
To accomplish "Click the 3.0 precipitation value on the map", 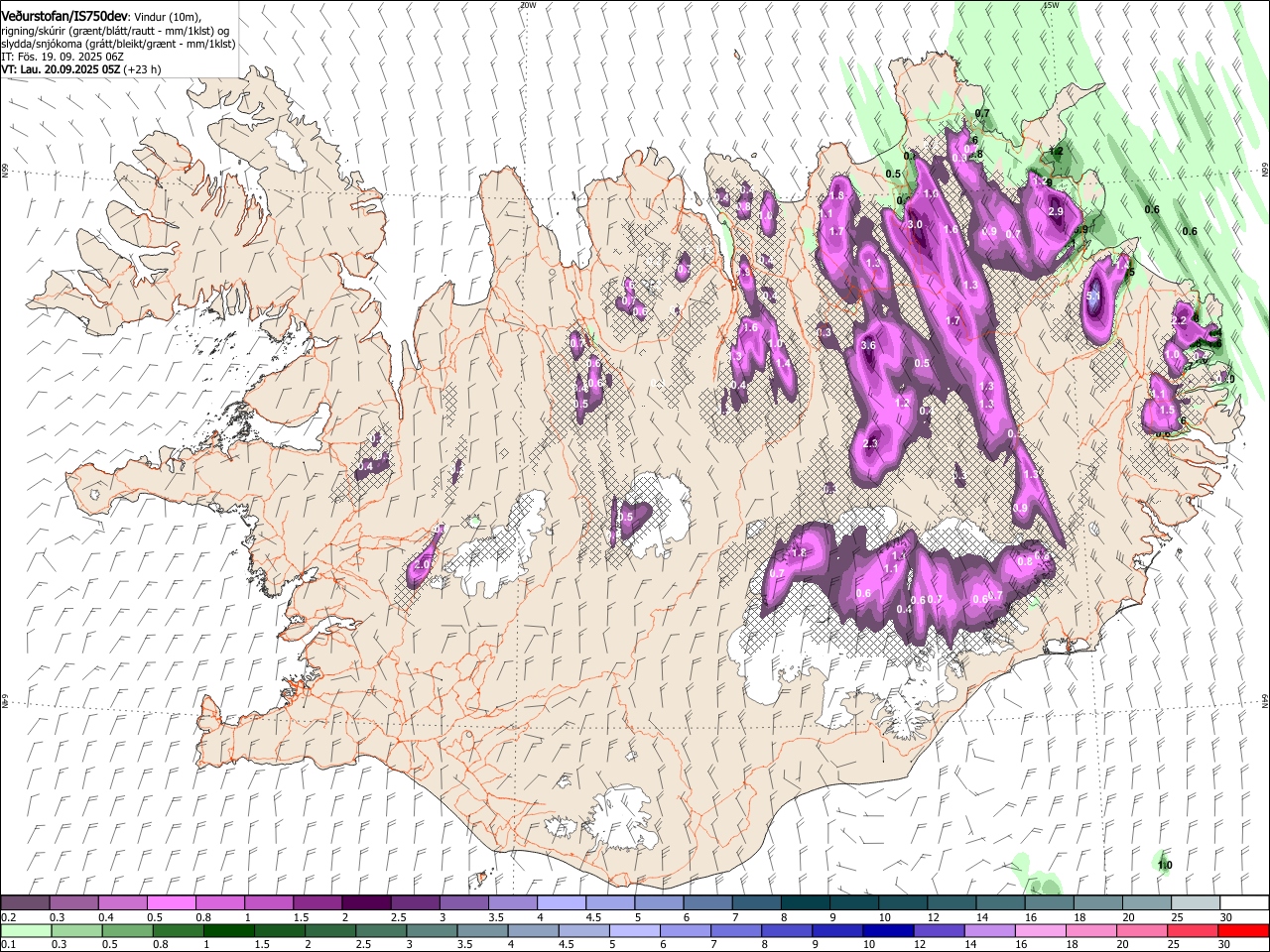I will pyautogui.click(x=915, y=225).
